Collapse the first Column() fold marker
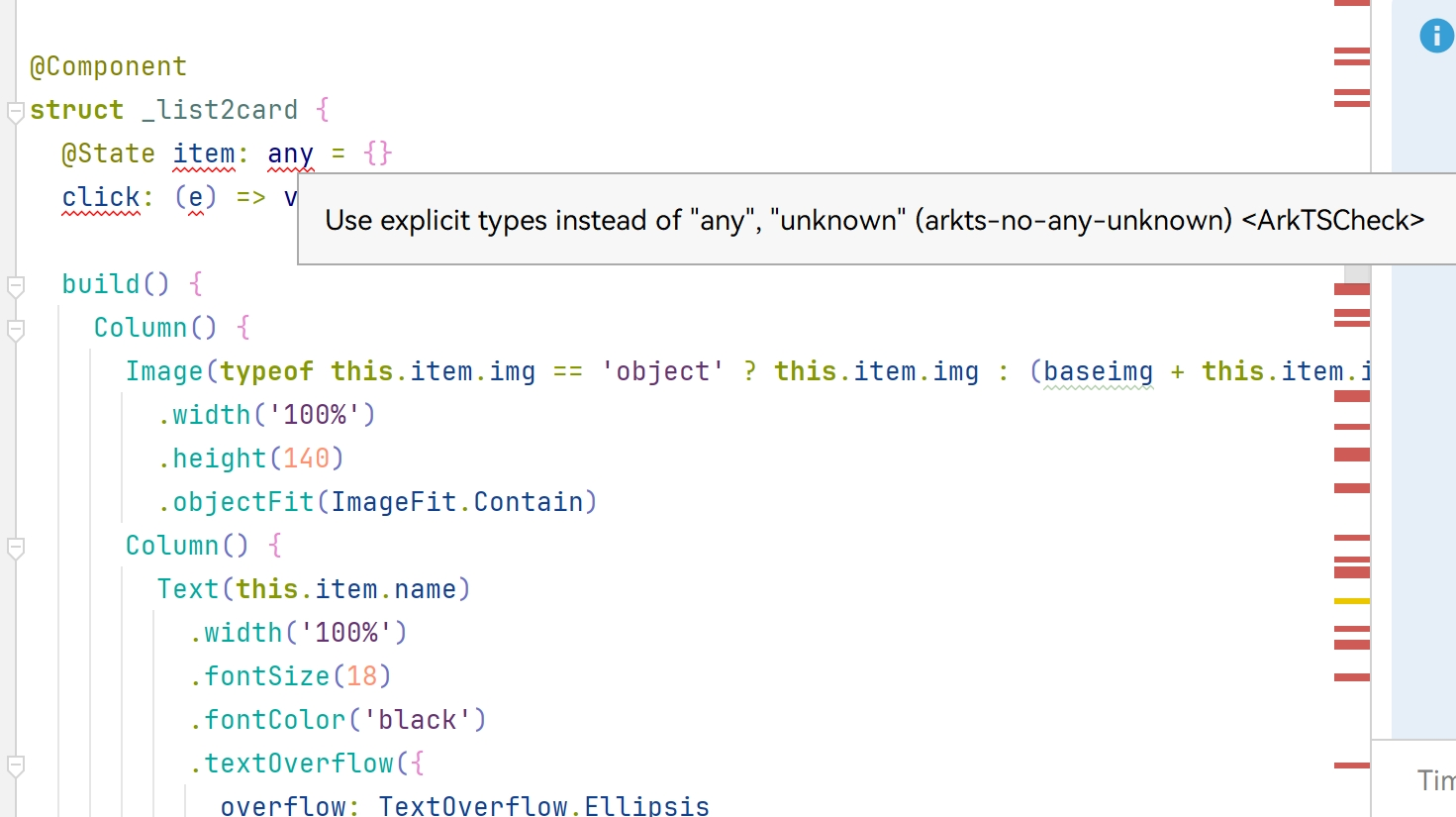This screenshot has width=1456, height=817. pos(15,330)
